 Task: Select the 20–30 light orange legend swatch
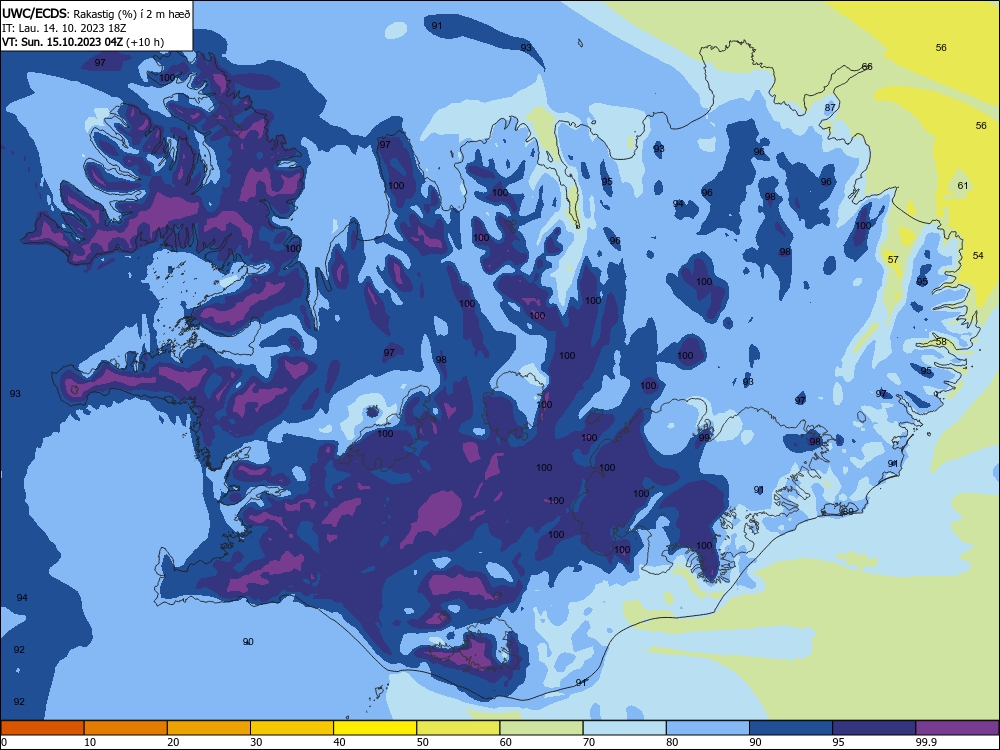[209, 728]
